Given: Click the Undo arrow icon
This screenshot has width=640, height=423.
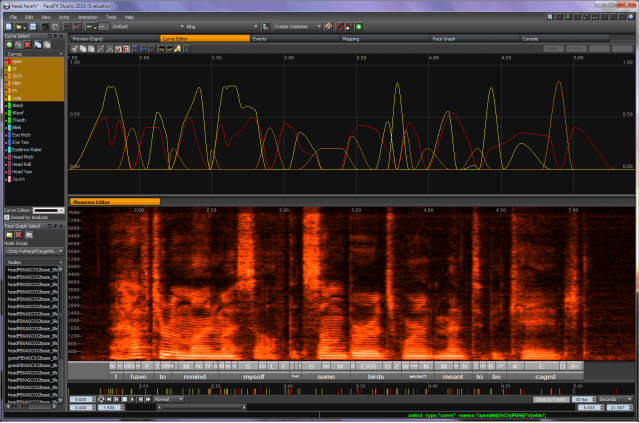Looking at the screenshot, I should pyautogui.click(x=45, y=27).
